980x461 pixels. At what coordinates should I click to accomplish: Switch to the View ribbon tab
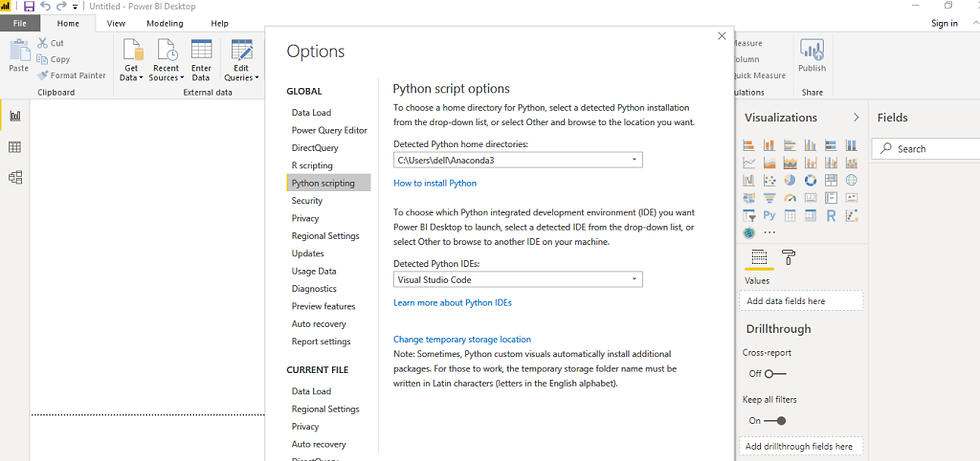pyautogui.click(x=116, y=23)
